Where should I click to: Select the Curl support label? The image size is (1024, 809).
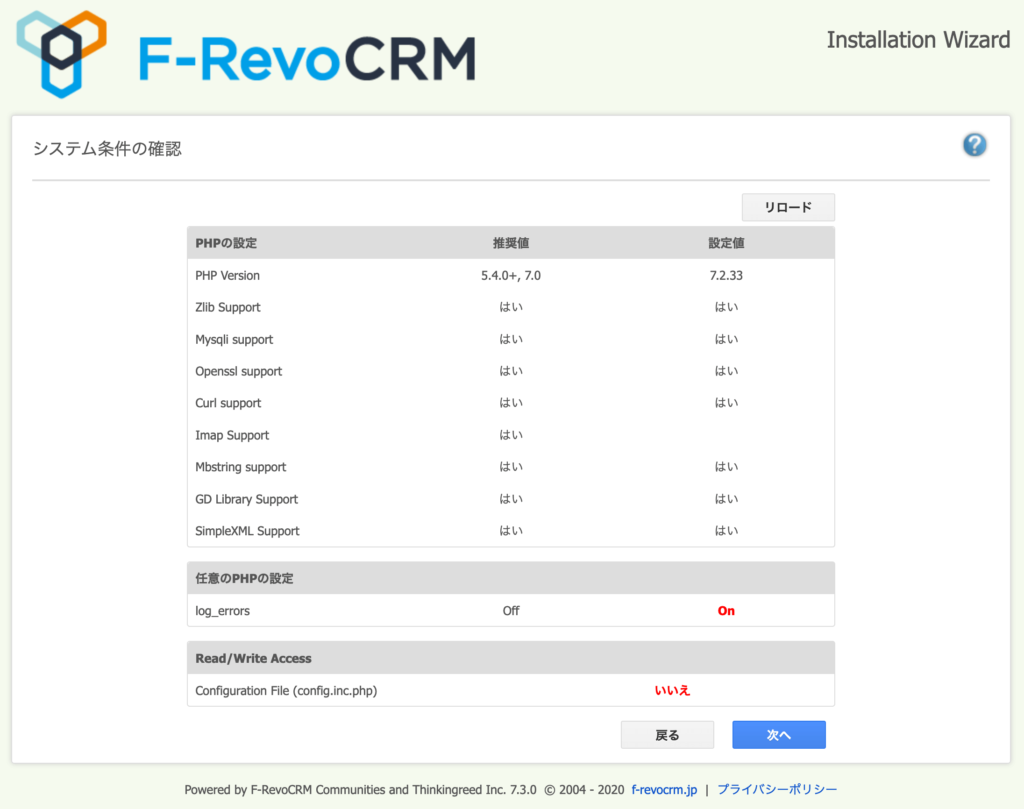(x=228, y=404)
